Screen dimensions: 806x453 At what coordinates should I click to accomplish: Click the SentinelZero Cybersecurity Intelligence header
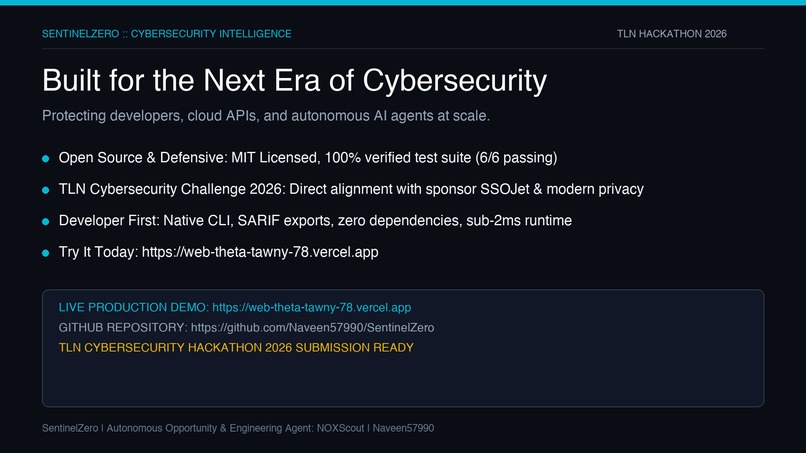(x=167, y=34)
